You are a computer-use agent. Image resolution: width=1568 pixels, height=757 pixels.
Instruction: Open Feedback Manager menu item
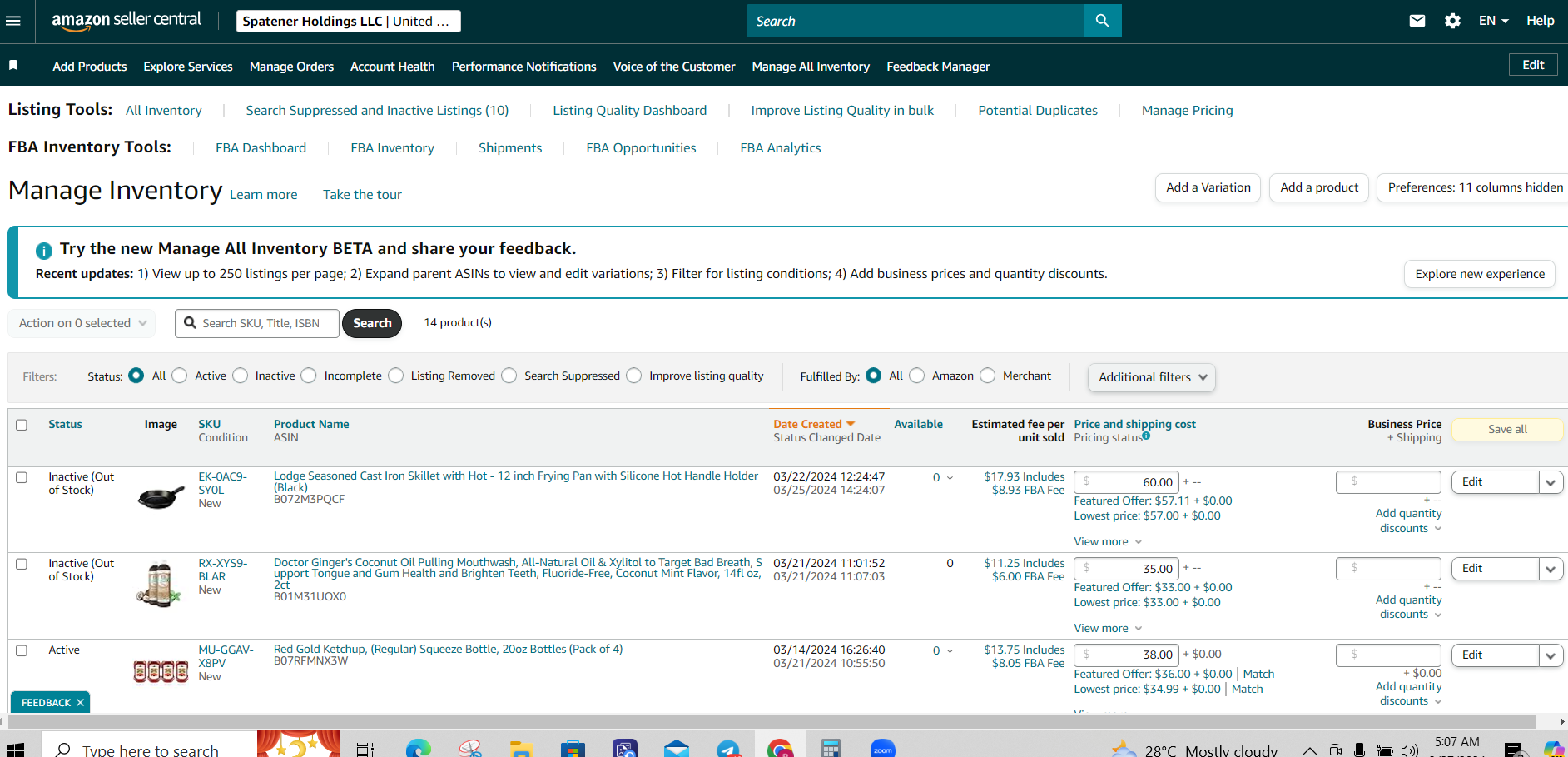[x=938, y=67]
